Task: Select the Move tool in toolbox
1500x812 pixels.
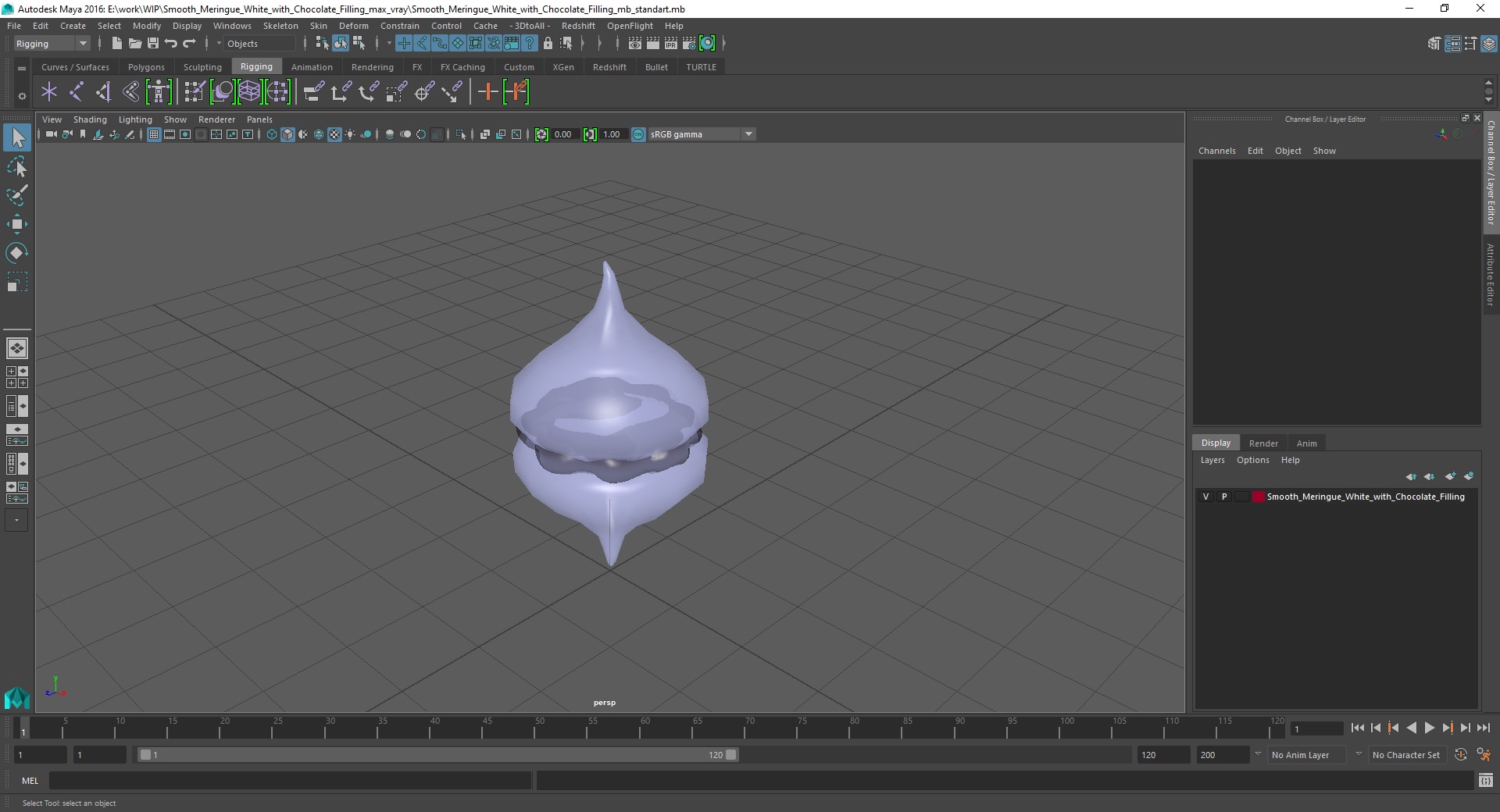Action: click(16, 224)
